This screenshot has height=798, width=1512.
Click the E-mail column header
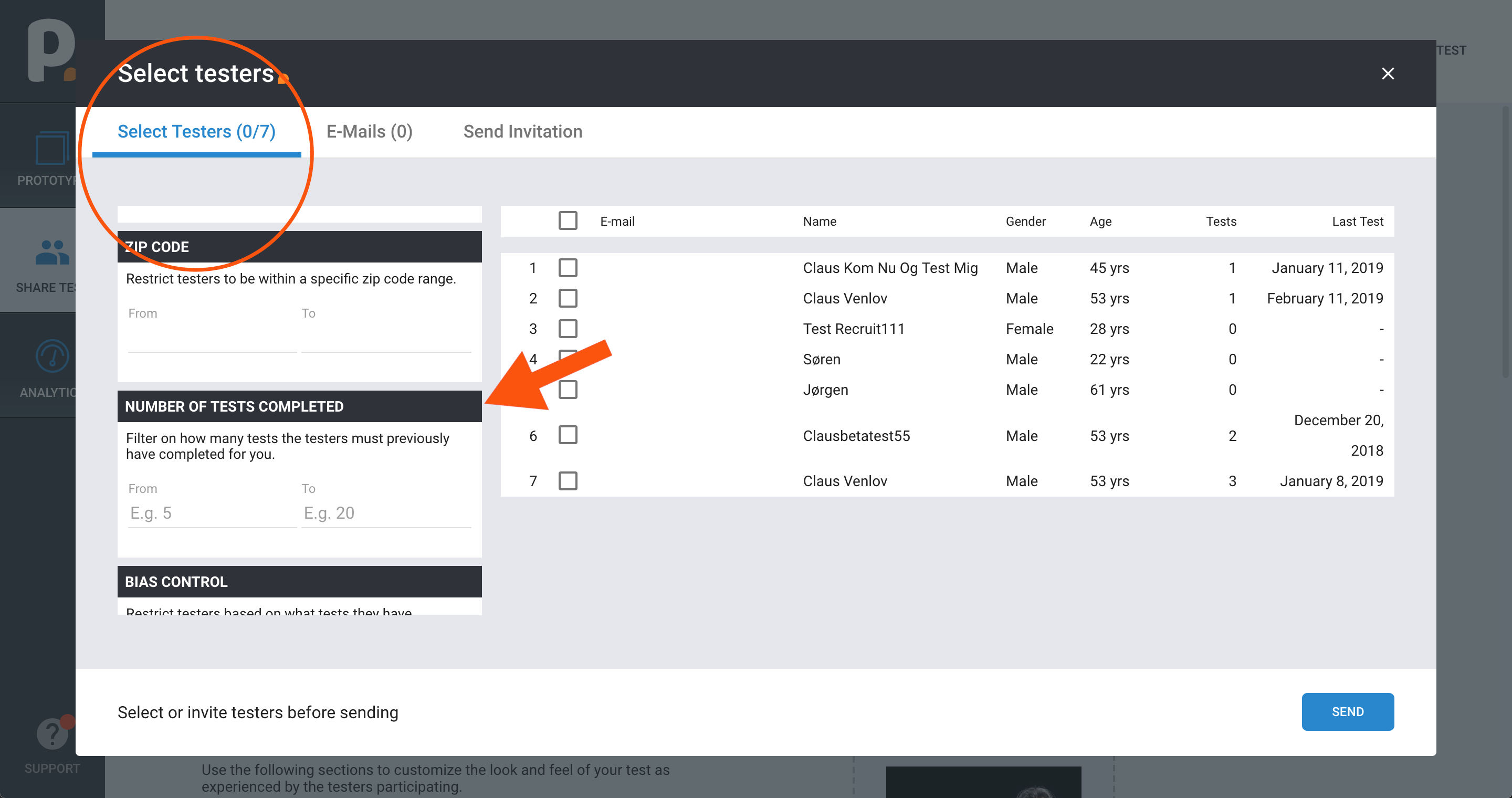[617, 221]
